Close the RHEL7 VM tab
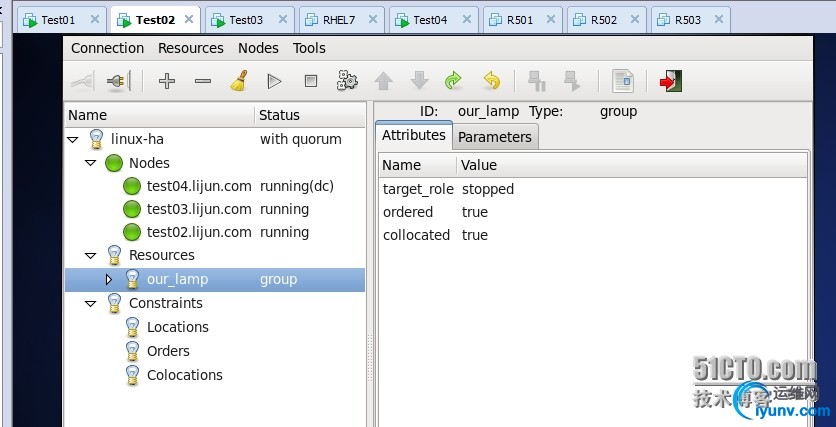Image resolution: width=836 pixels, height=427 pixels. pos(373,19)
